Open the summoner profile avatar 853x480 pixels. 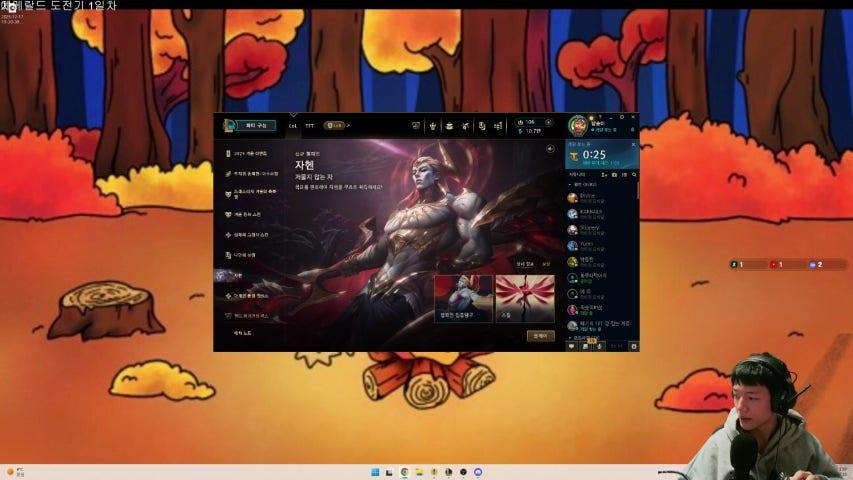577,126
